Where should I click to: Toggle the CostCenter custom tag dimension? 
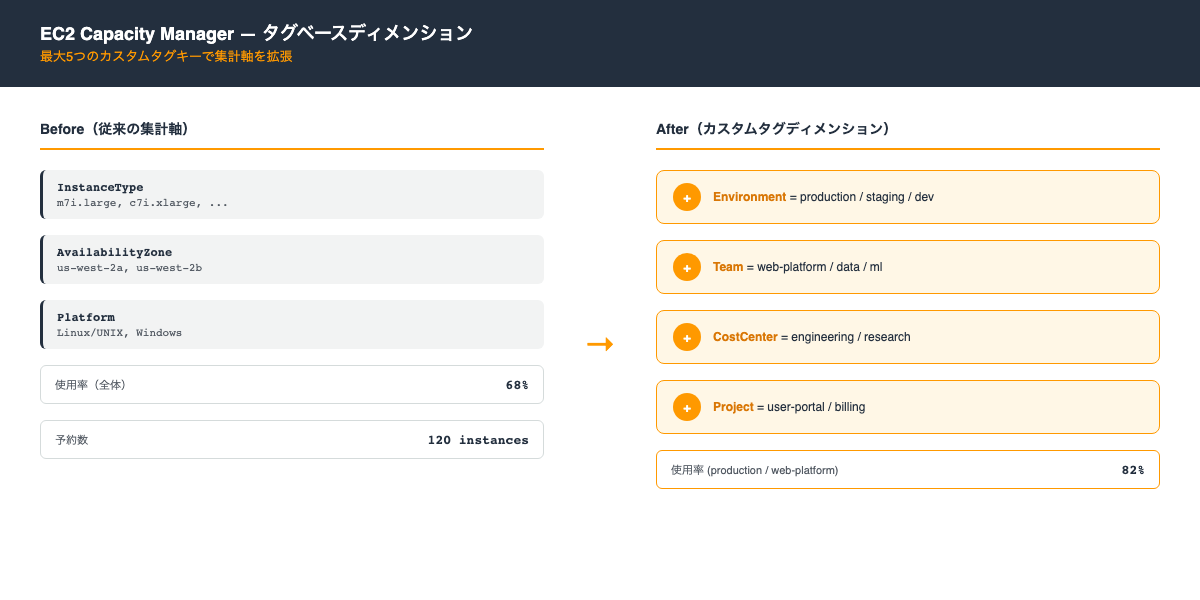(x=908, y=337)
